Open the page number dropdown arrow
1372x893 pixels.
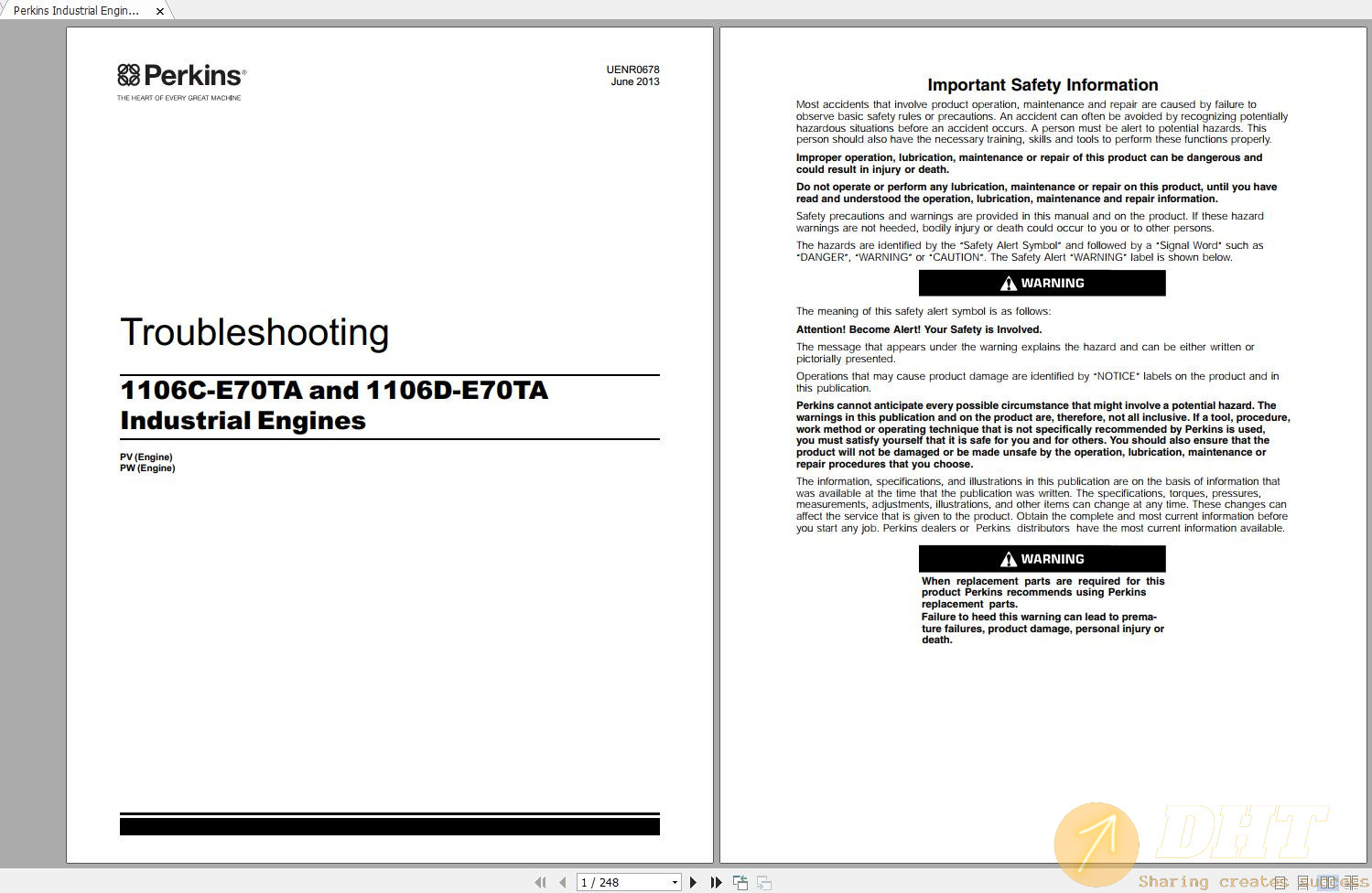[x=675, y=883]
